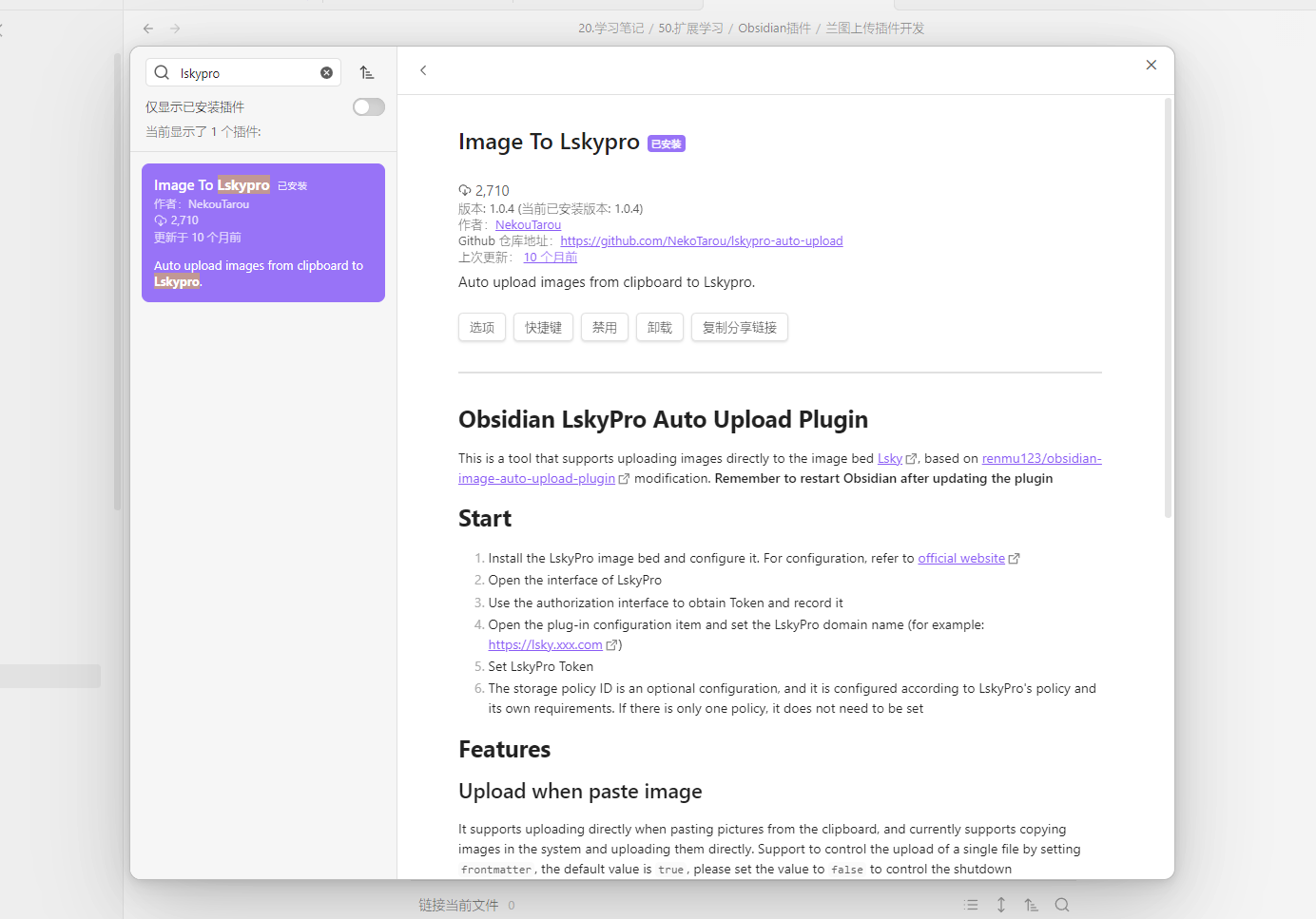Click 链接当前文件 backlinks label
The height and width of the screenshot is (919, 1316).
point(458,905)
